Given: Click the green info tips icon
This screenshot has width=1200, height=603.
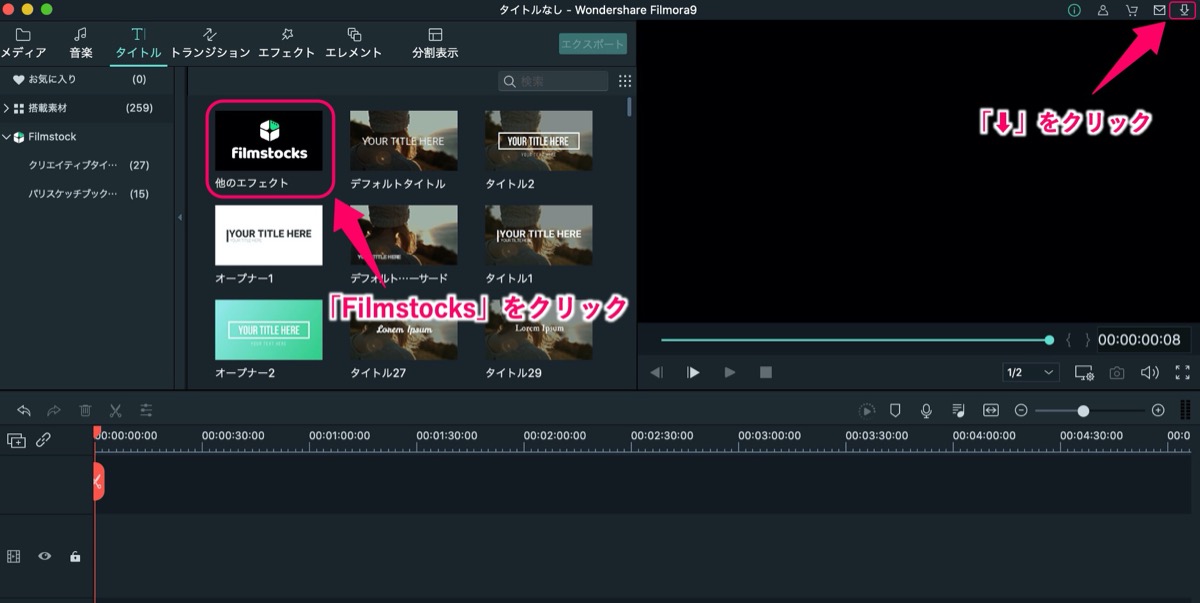Looking at the screenshot, I should (x=1074, y=10).
